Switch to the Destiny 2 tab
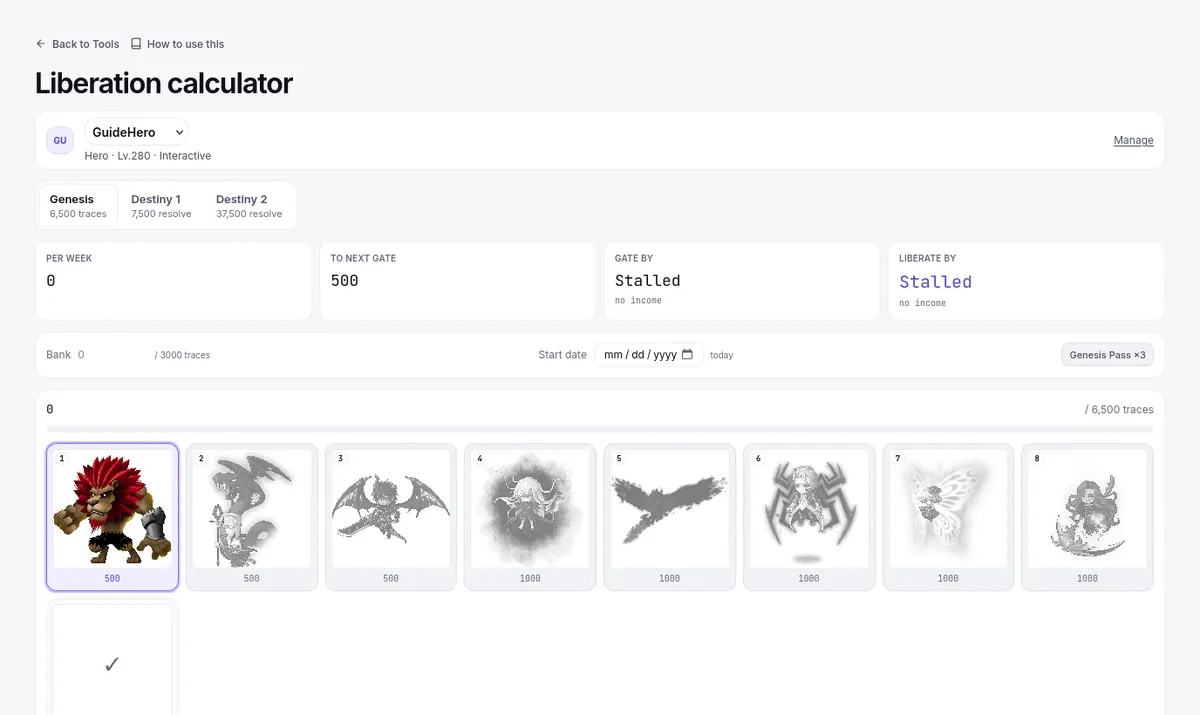The image size is (1200, 715). [249, 206]
